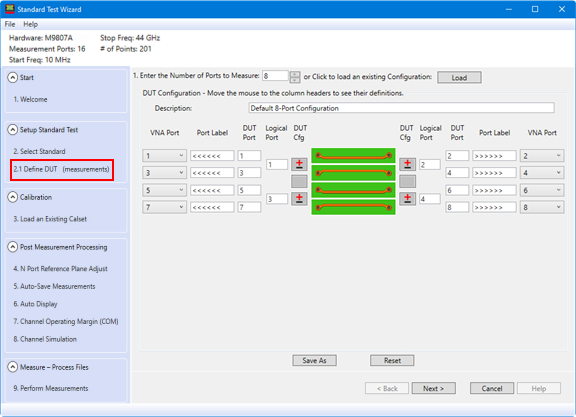Collapse Post Measurement Processing section
The image size is (576, 417).
(12, 247)
